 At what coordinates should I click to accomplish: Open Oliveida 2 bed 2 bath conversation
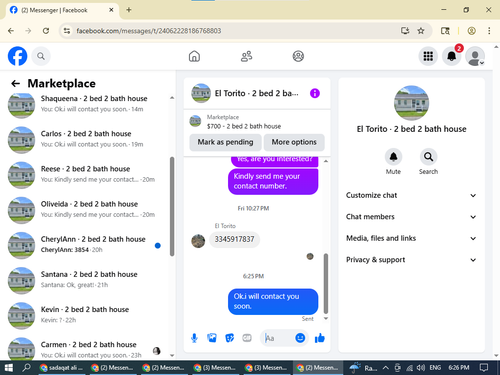click(x=87, y=209)
